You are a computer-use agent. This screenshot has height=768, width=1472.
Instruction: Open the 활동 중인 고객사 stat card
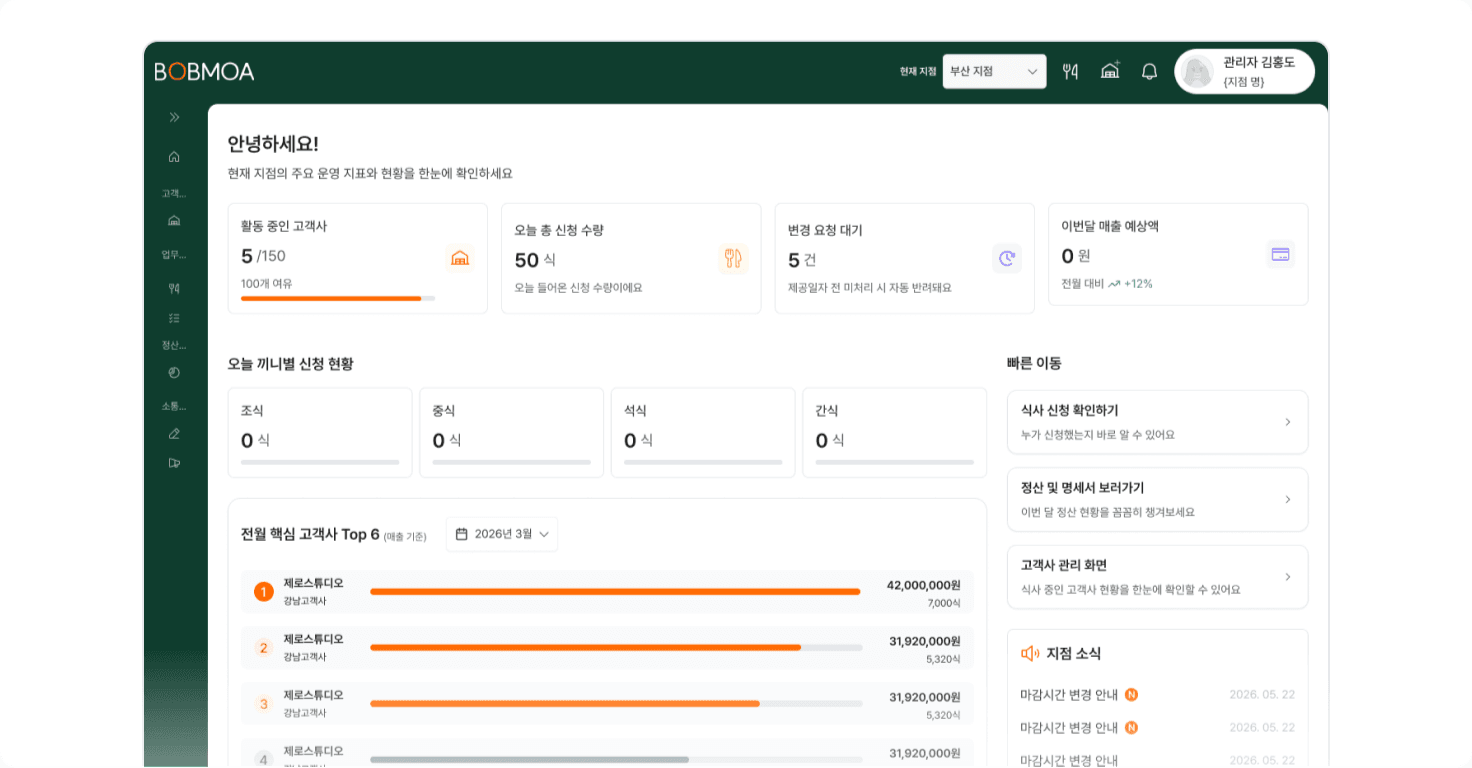(358, 259)
